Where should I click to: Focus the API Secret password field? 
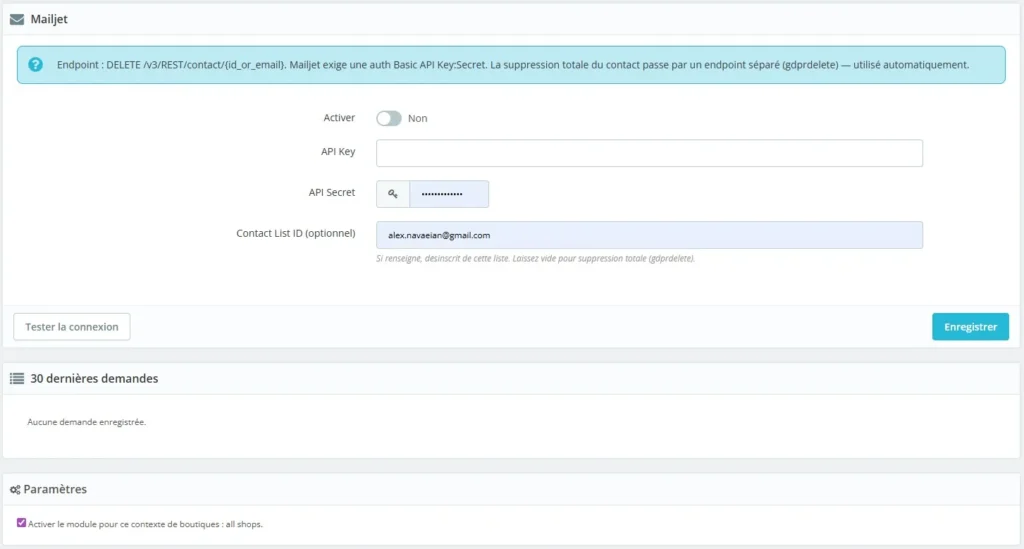click(449, 194)
